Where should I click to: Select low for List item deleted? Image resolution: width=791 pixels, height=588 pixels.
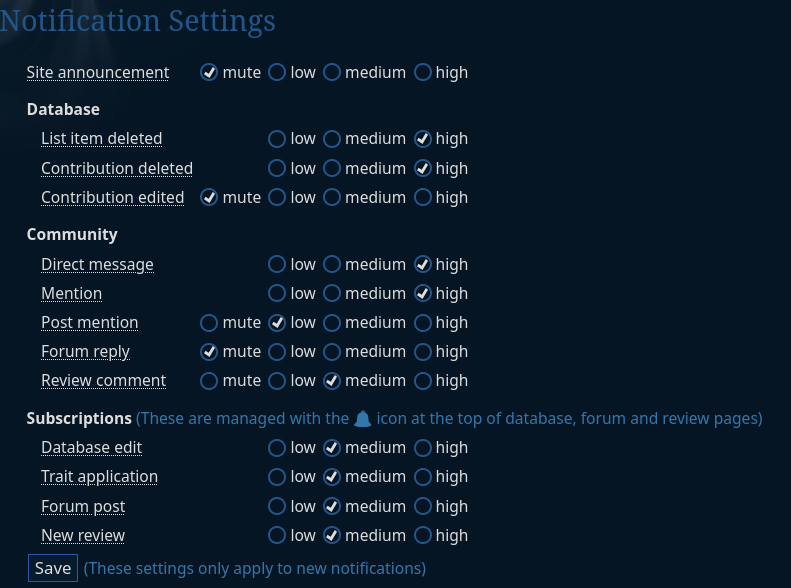277,139
